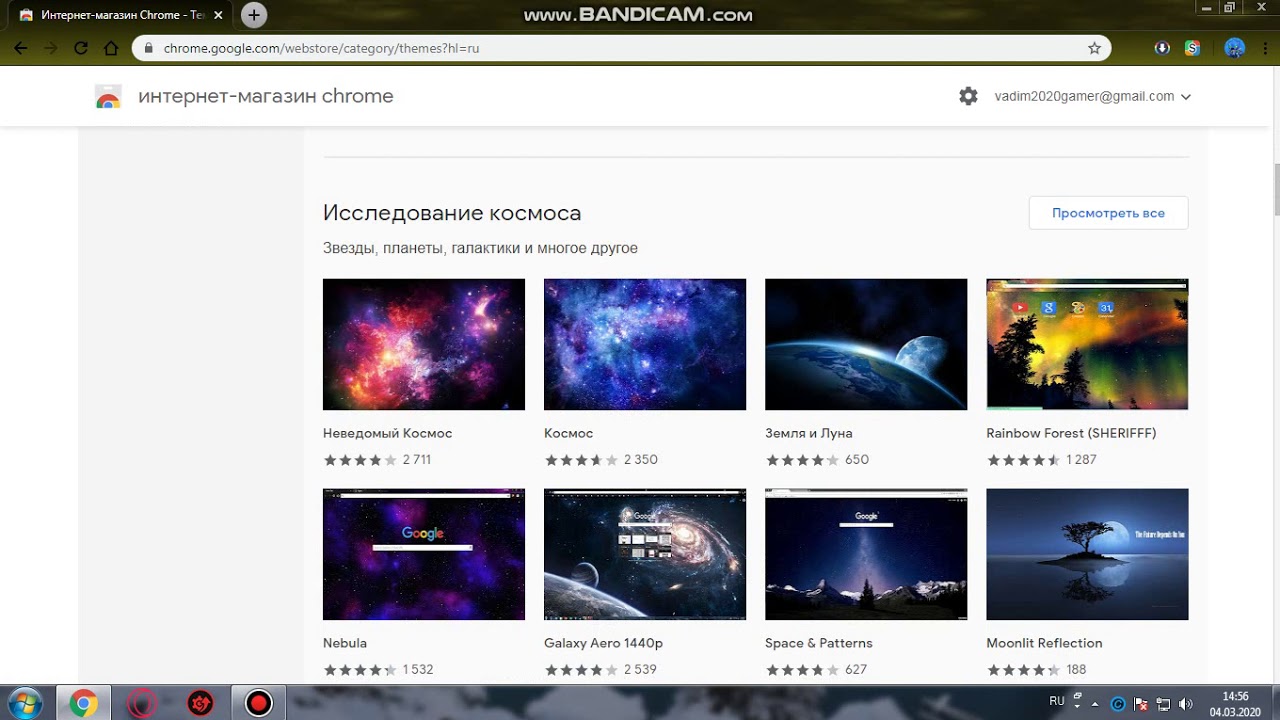1280x720 pixels.
Task: Go to the browser home page icon
Action: coord(112,48)
